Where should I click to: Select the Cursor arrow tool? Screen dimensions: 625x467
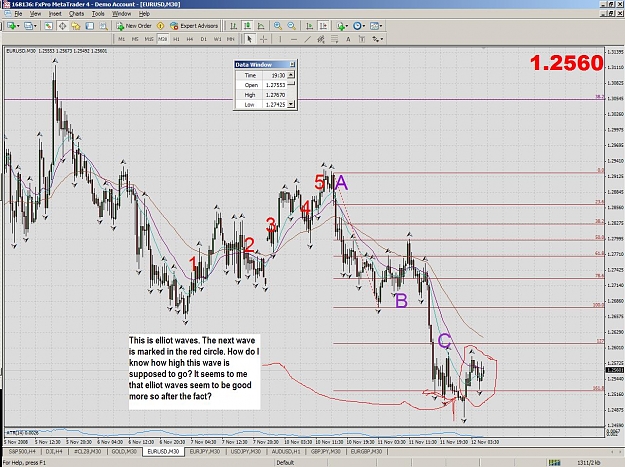tap(250, 39)
